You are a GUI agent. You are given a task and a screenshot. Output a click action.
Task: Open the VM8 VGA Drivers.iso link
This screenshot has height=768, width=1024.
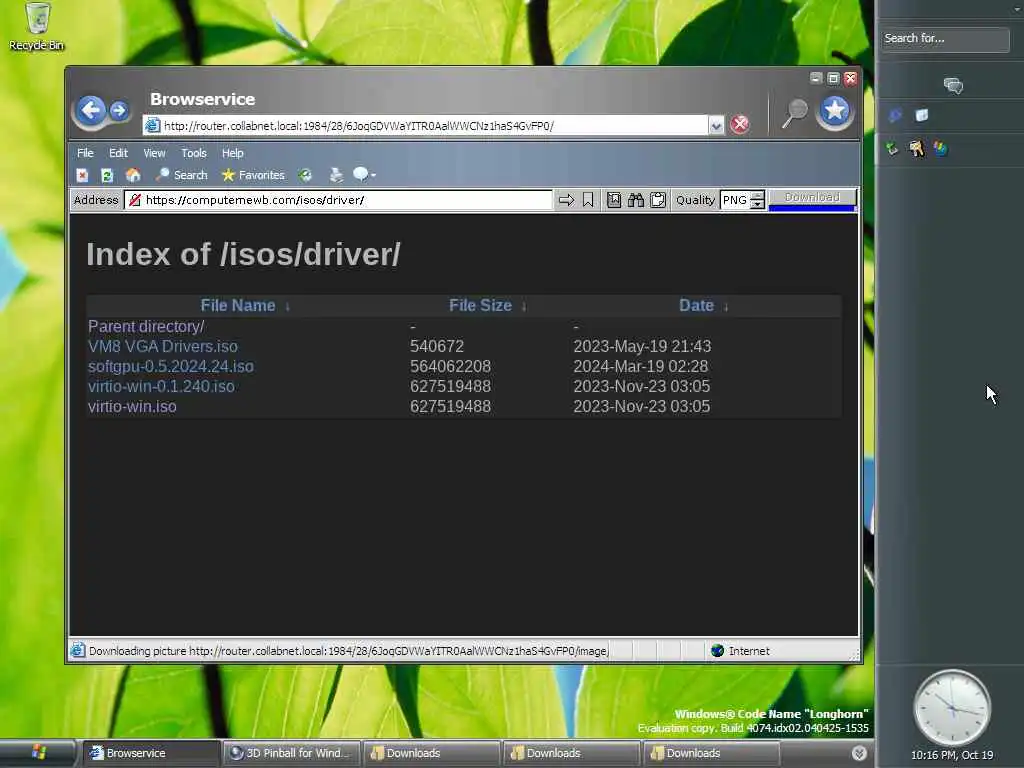coord(163,346)
